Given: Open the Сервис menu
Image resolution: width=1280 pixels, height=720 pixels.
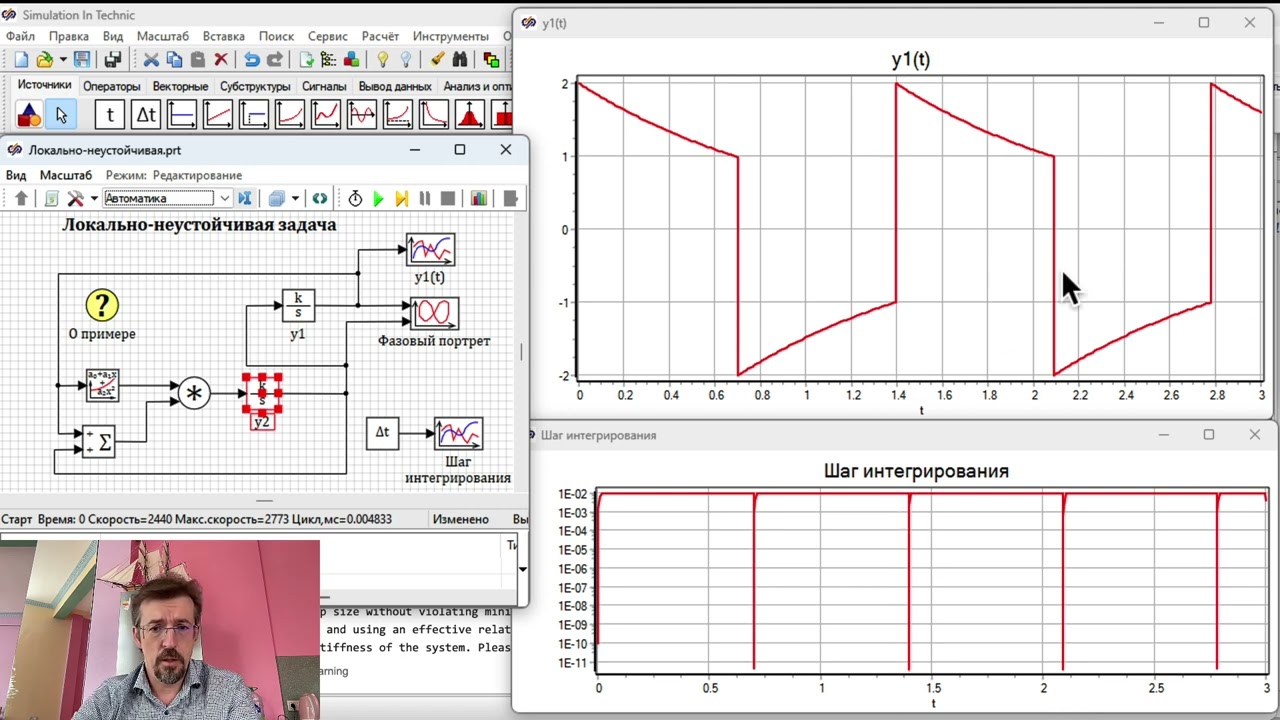Looking at the screenshot, I should pos(327,36).
